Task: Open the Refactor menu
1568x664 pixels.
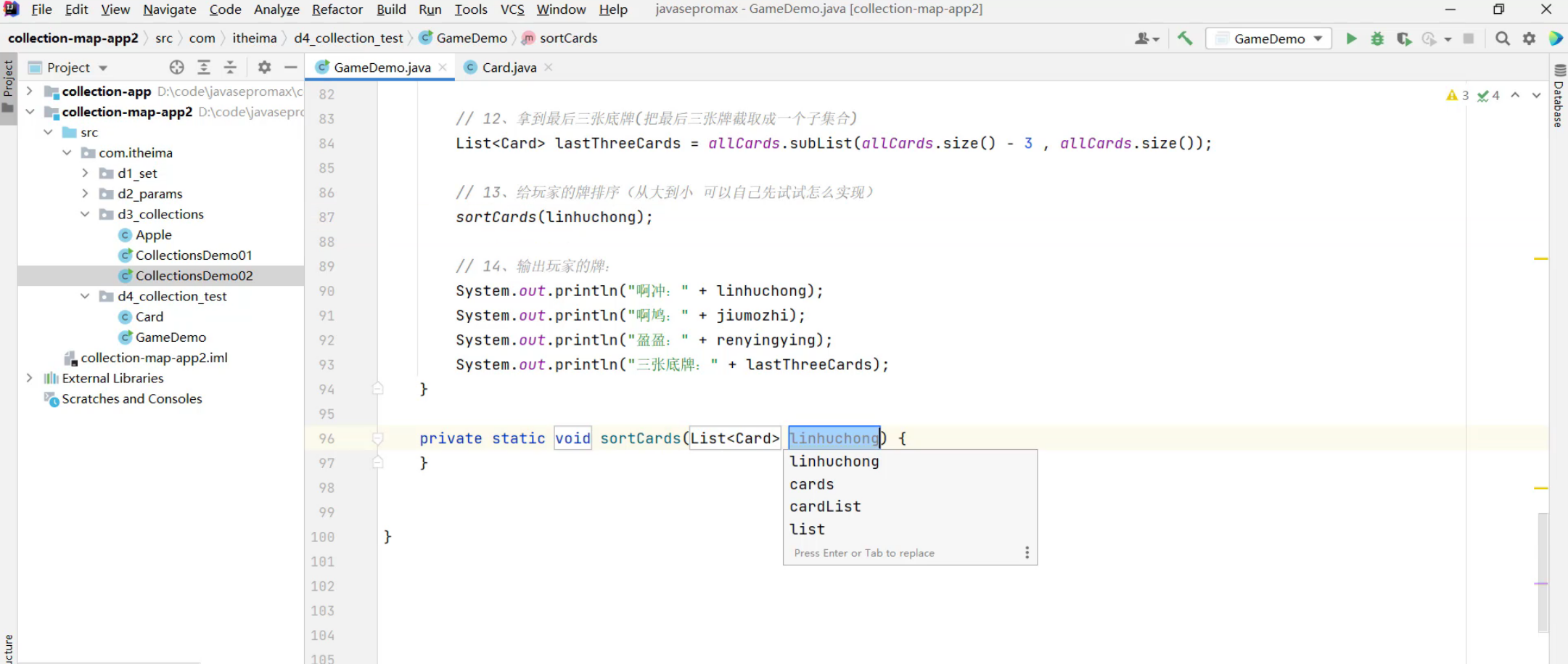Action: [x=337, y=9]
